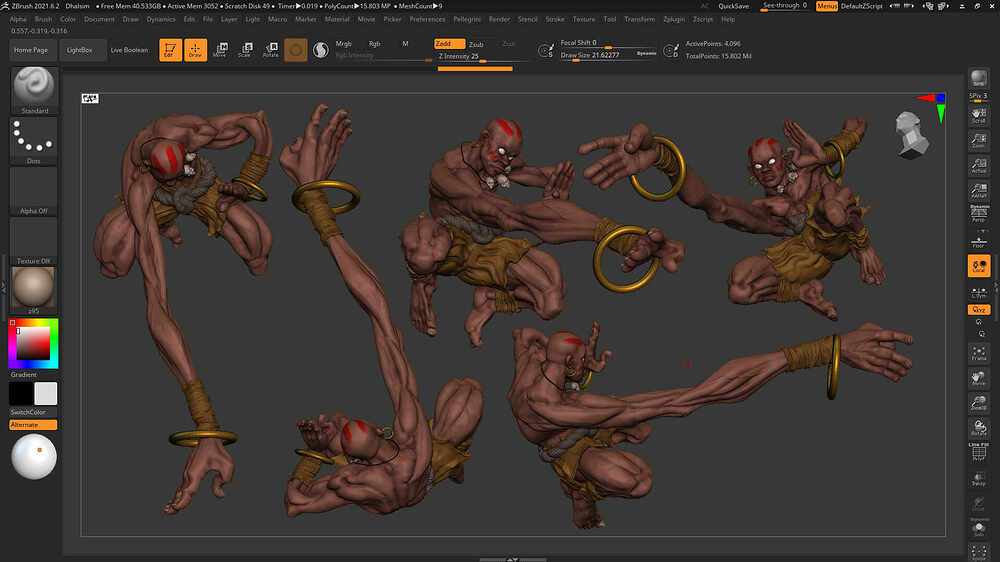Toggle Local symmetry button
Image resolution: width=1000 pixels, height=562 pixels.
click(978, 266)
